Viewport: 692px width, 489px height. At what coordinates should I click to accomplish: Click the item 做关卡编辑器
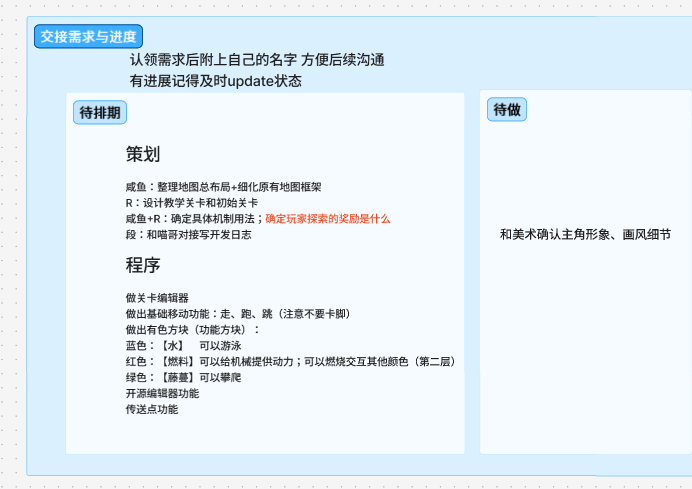tap(157, 298)
